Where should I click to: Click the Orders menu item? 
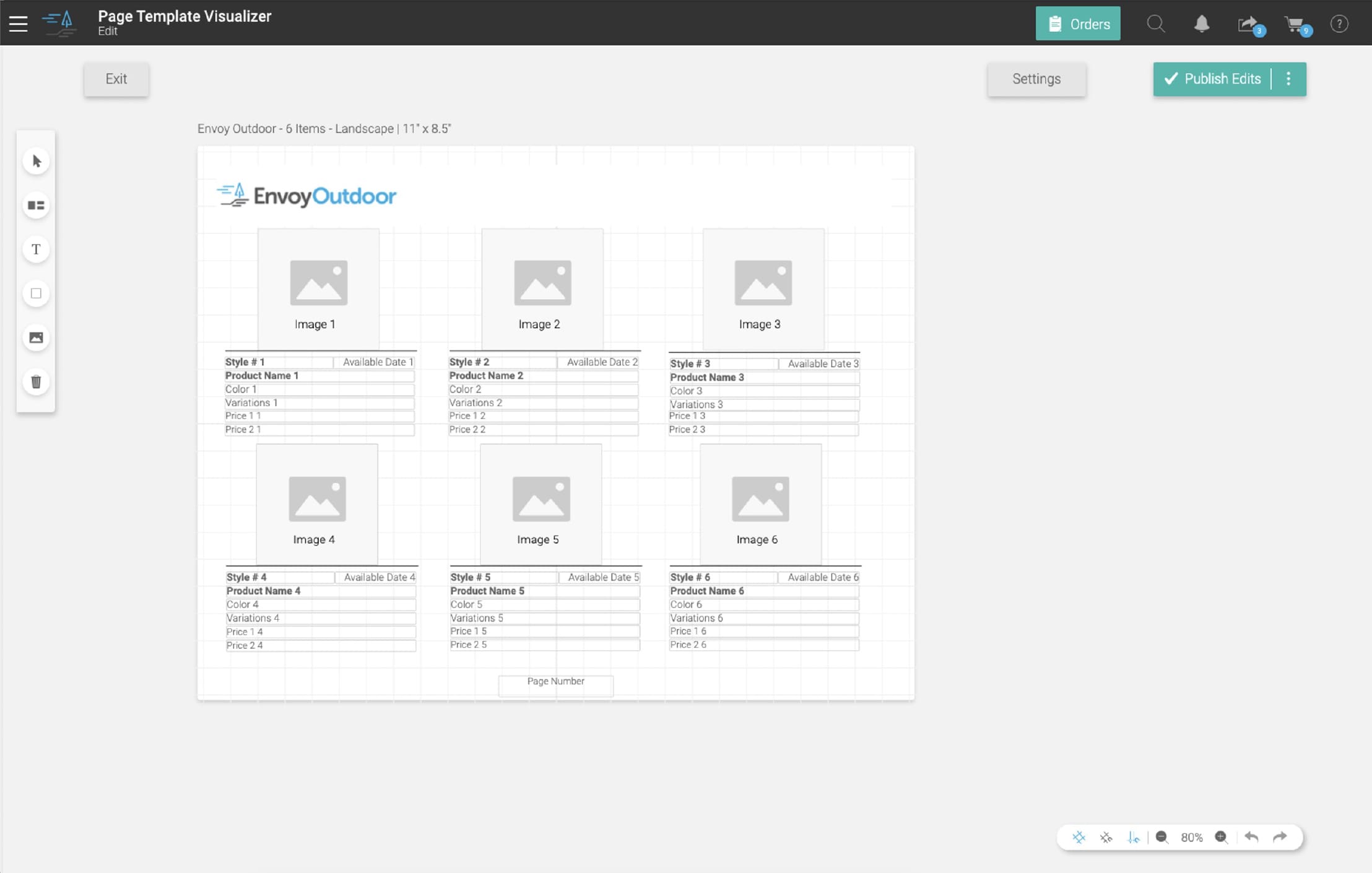1078,23
